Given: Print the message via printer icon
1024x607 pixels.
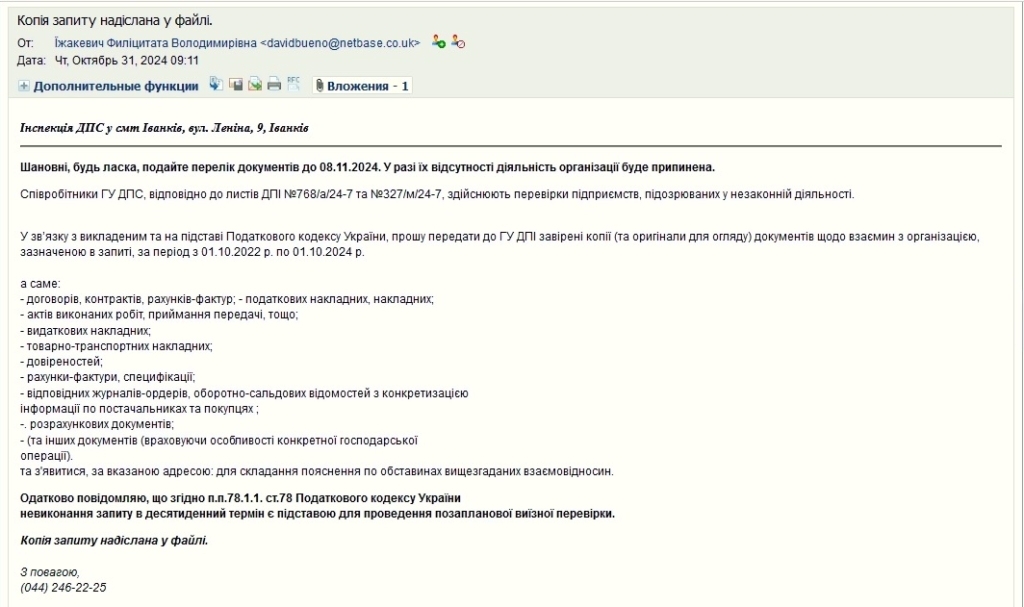Looking at the screenshot, I should 274,85.
